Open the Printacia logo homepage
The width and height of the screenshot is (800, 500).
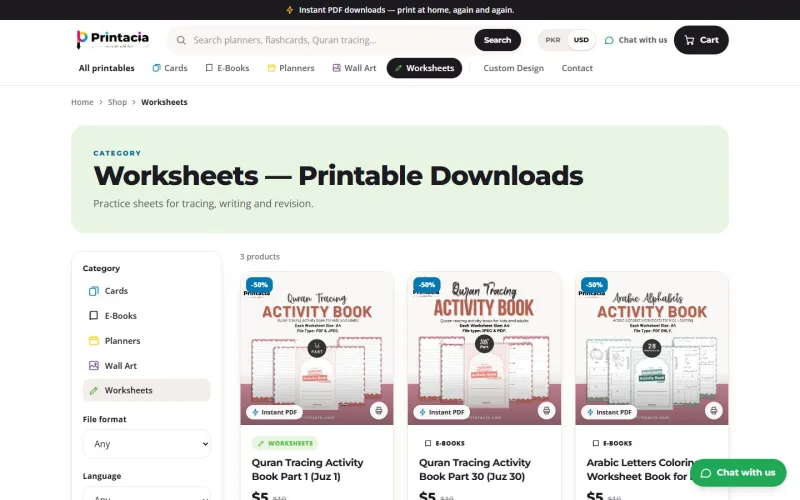(x=113, y=39)
